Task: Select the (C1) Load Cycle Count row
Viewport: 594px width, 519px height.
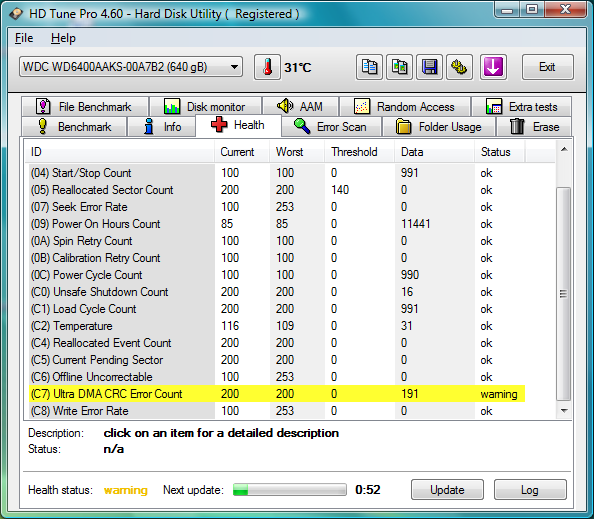Action: (277, 309)
